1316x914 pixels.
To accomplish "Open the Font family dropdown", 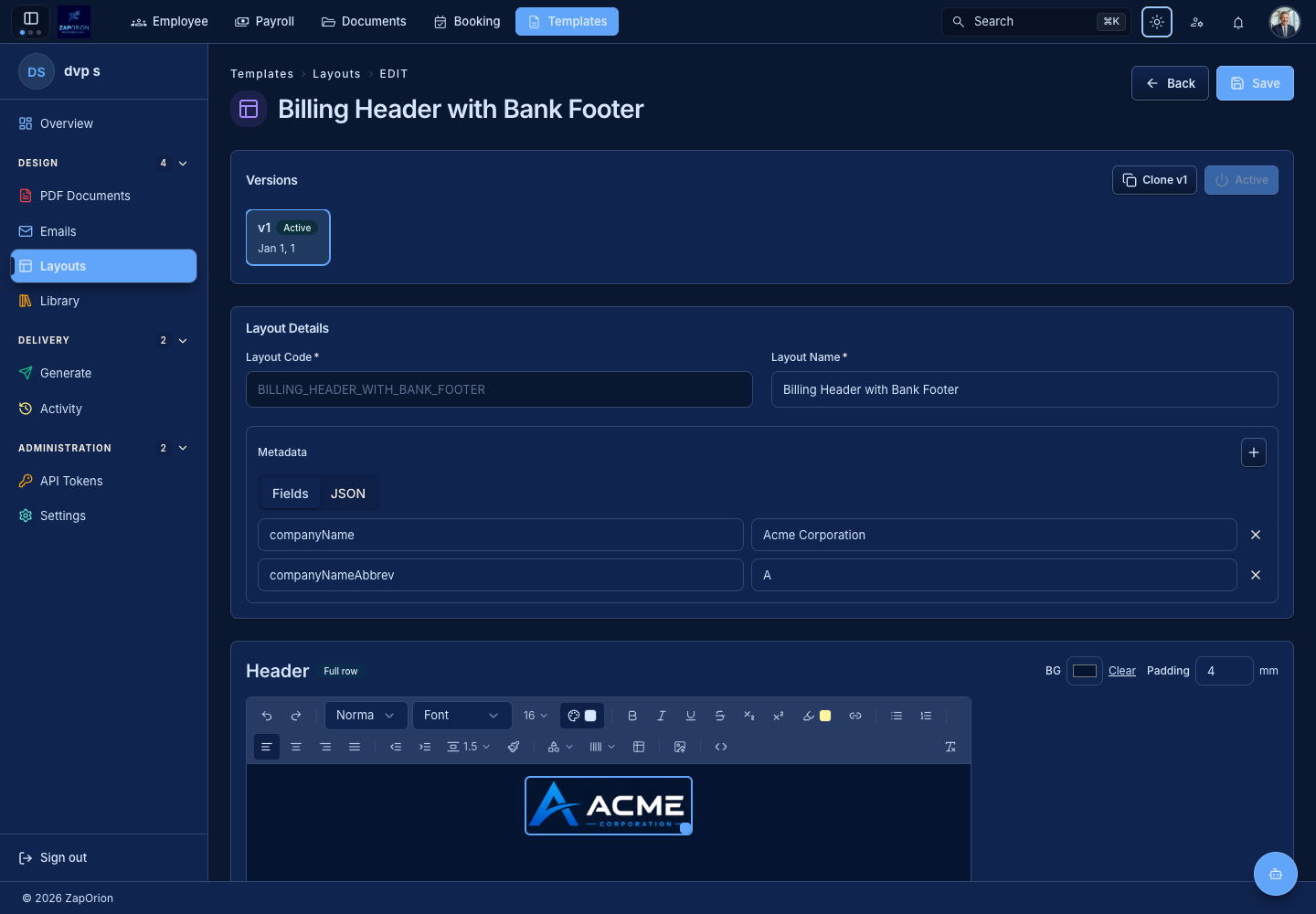I will click(x=462, y=716).
